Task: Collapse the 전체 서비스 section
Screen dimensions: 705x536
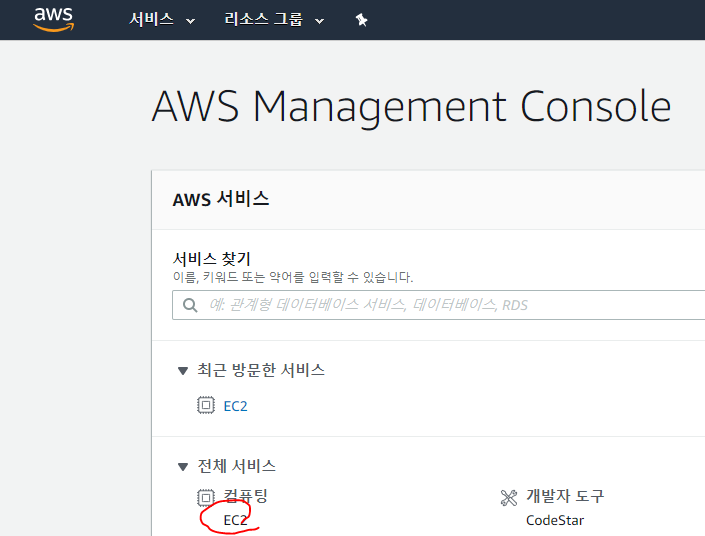Action: tap(183, 467)
